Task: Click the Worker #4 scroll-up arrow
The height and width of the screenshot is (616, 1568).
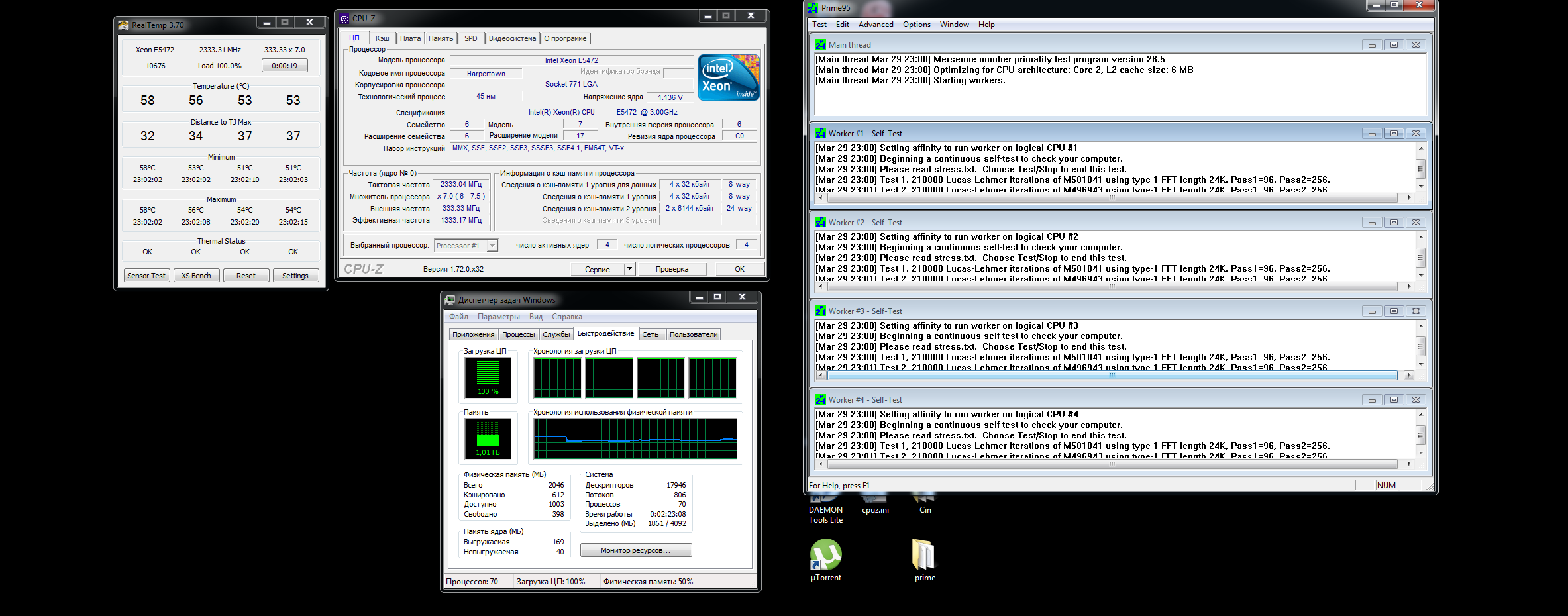Action: coord(1420,415)
